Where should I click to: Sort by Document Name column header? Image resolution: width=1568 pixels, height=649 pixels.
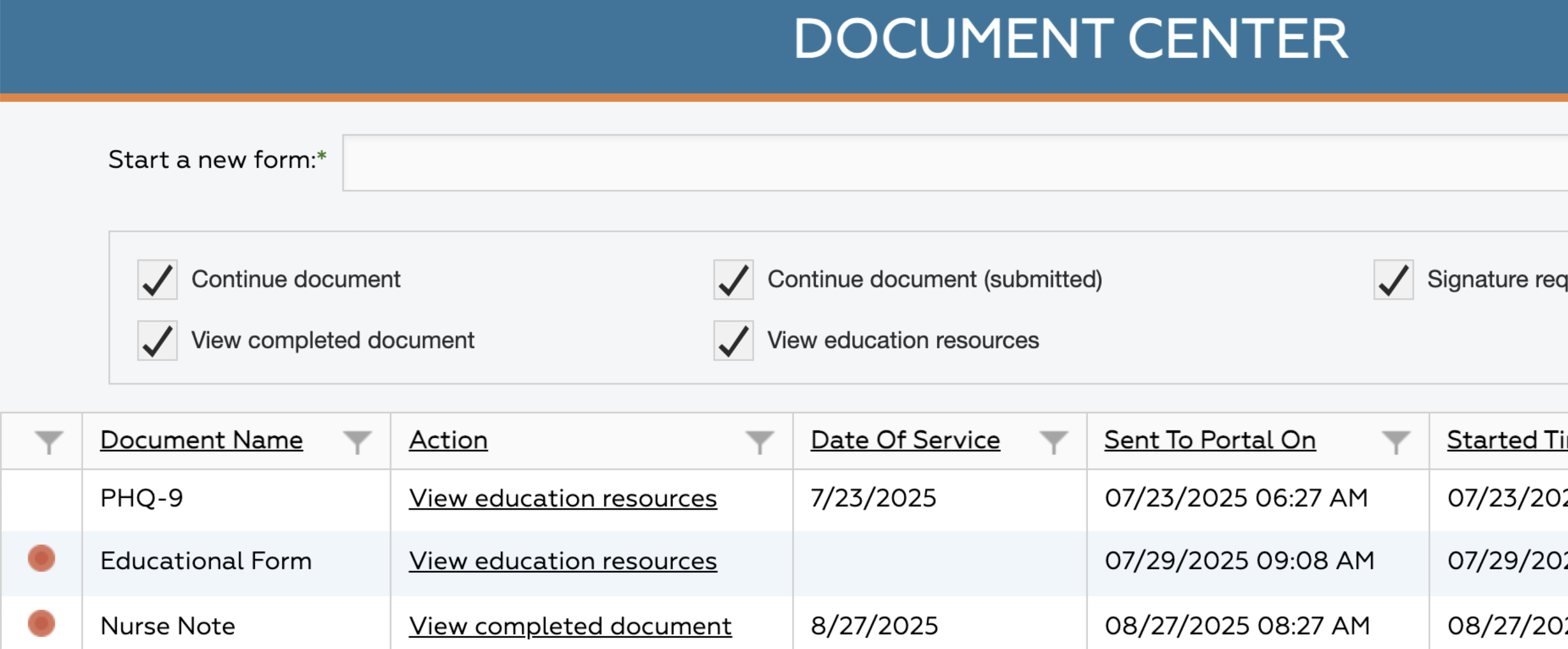pyautogui.click(x=202, y=440)
